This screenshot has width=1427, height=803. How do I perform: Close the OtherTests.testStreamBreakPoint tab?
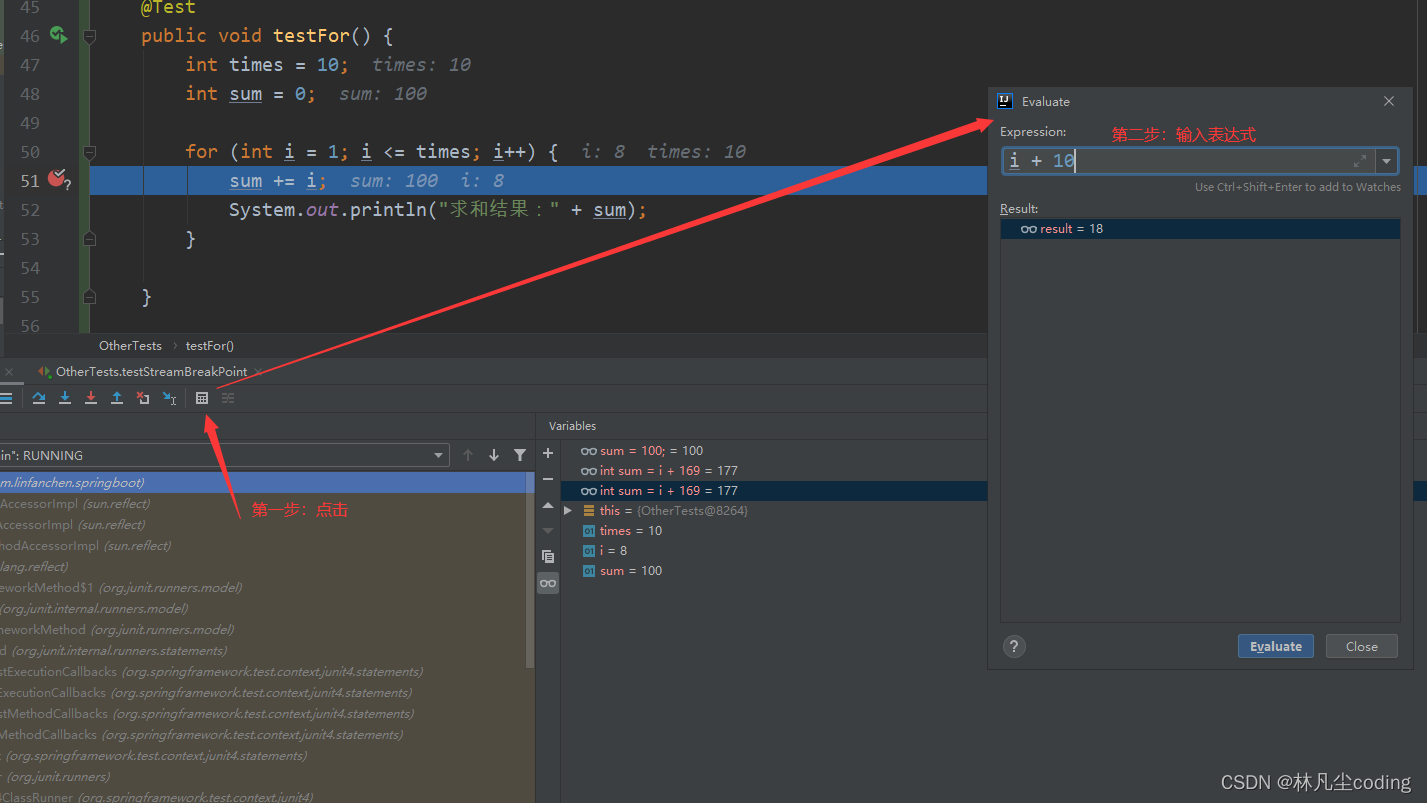[x=257, y=372]
